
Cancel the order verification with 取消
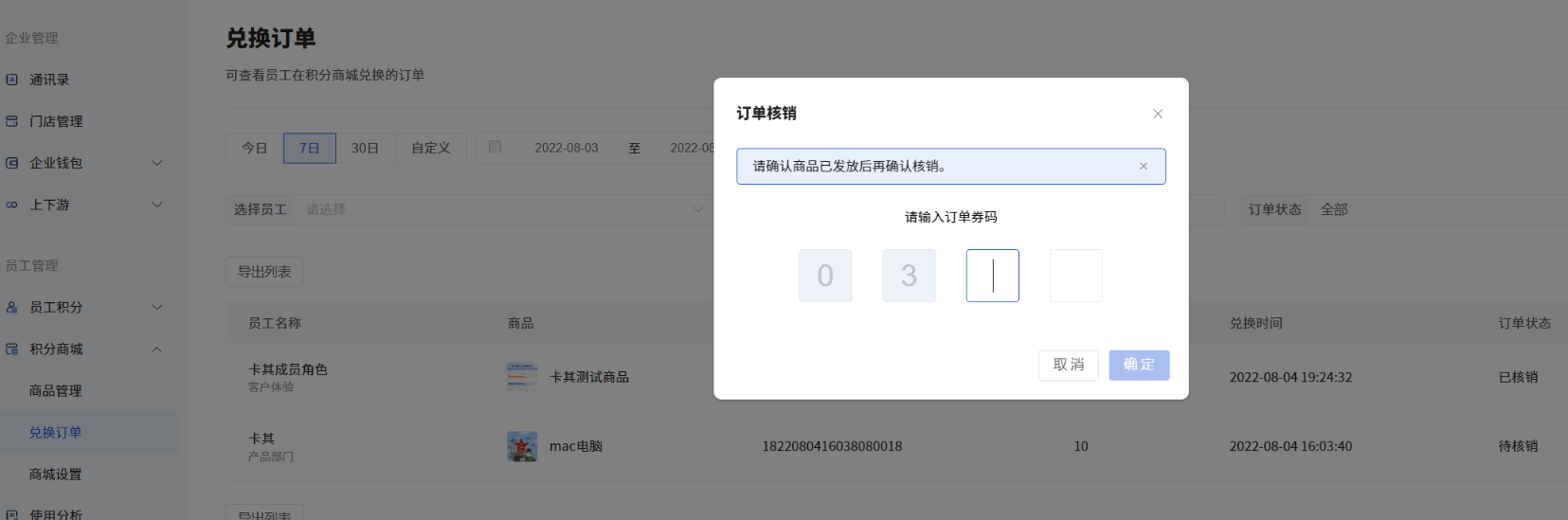tap(1069, 365)
